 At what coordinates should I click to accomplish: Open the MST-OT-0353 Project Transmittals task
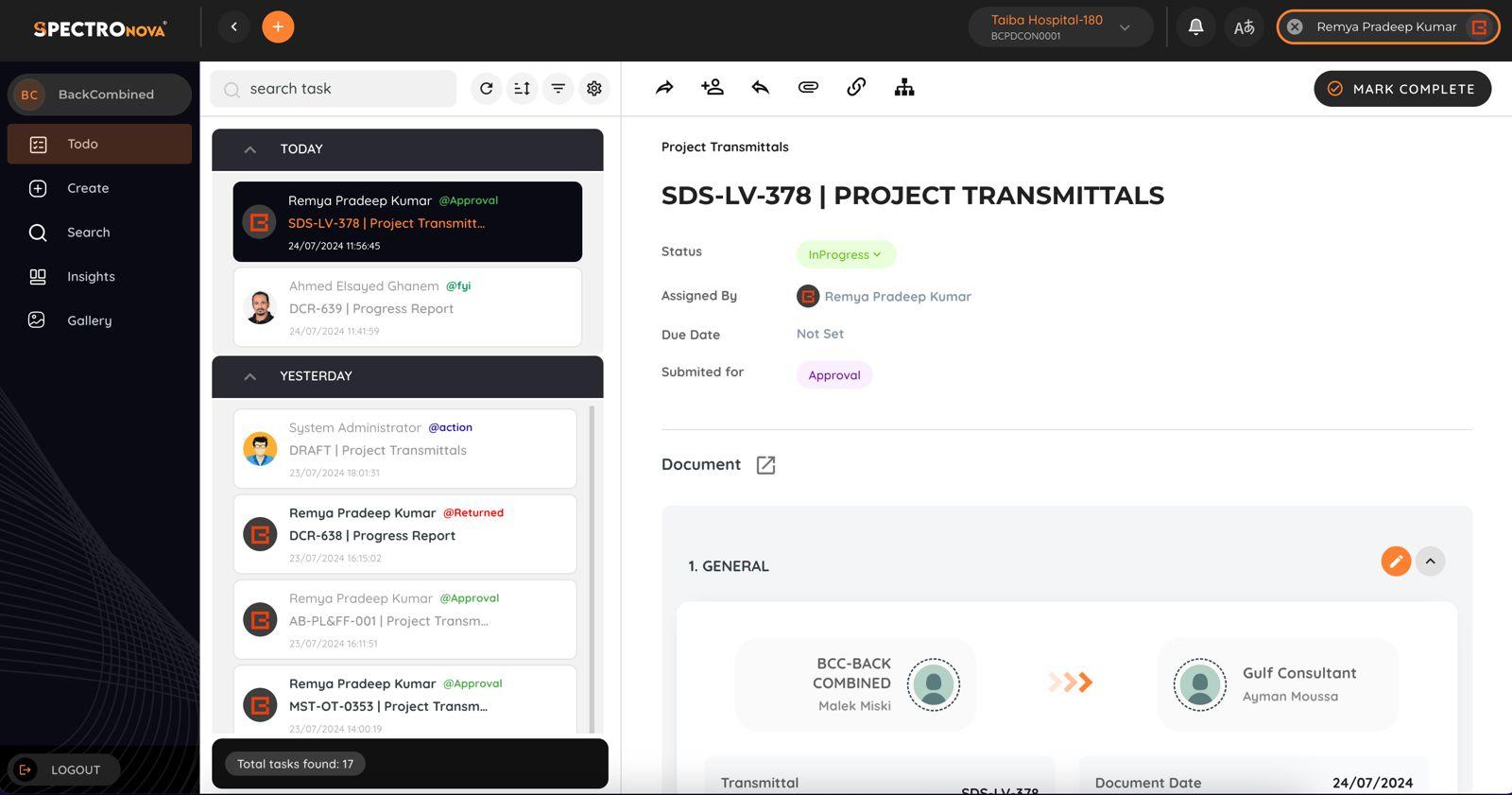coord(404,701)
